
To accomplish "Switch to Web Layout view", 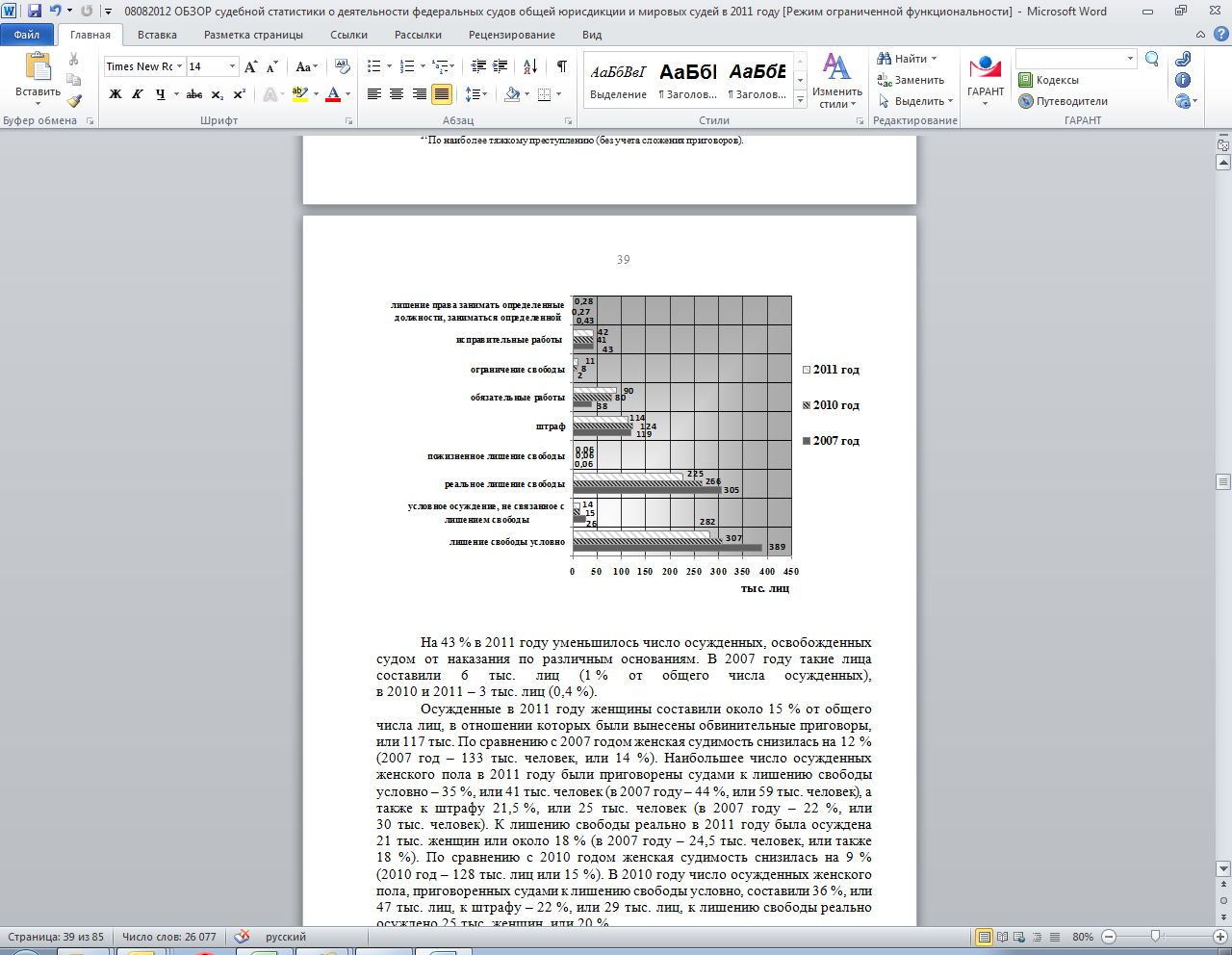I will coord(1019,937).
